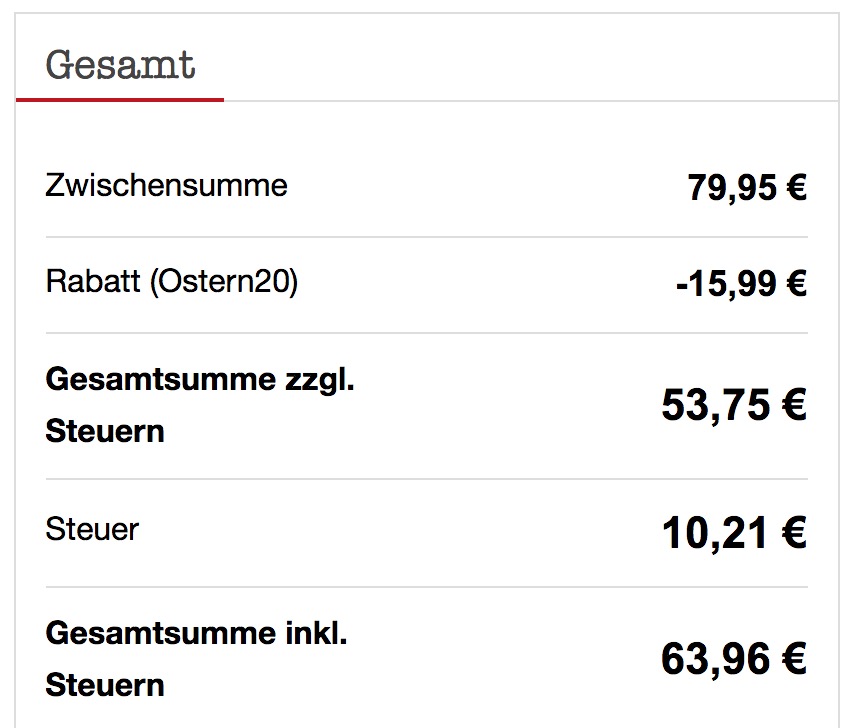854x728 pixels.
Task: Click the word "Rabatt" in discount row
Action: coord(93,282)
